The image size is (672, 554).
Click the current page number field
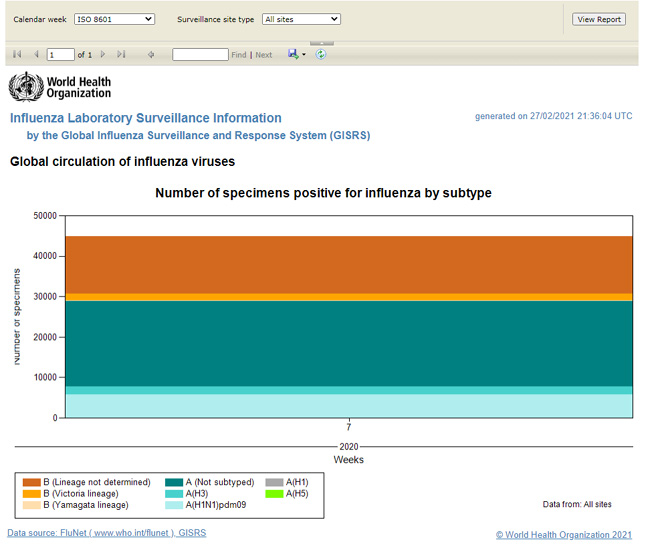point(60,55)
